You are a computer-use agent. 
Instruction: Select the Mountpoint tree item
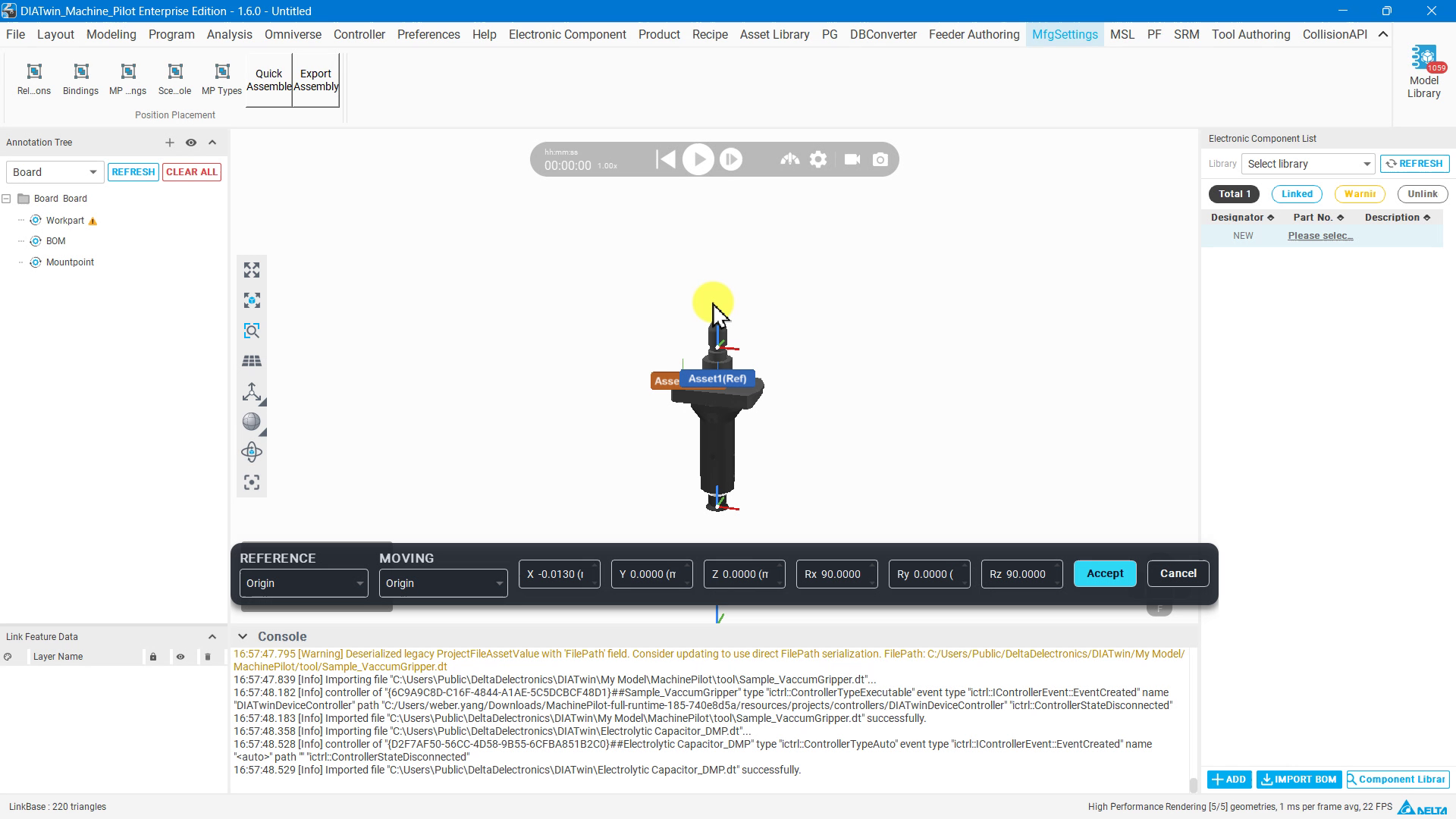[x=70, y=262]
